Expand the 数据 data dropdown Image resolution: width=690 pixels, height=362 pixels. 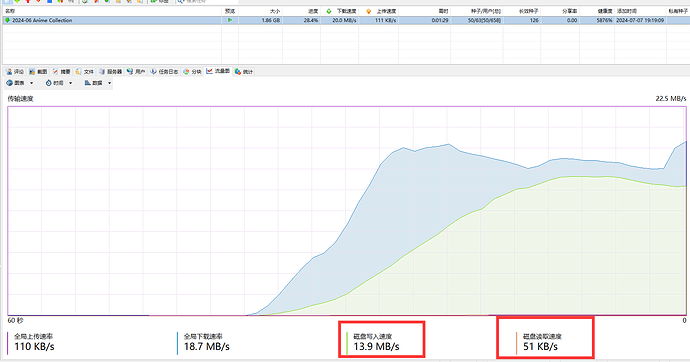98,83
